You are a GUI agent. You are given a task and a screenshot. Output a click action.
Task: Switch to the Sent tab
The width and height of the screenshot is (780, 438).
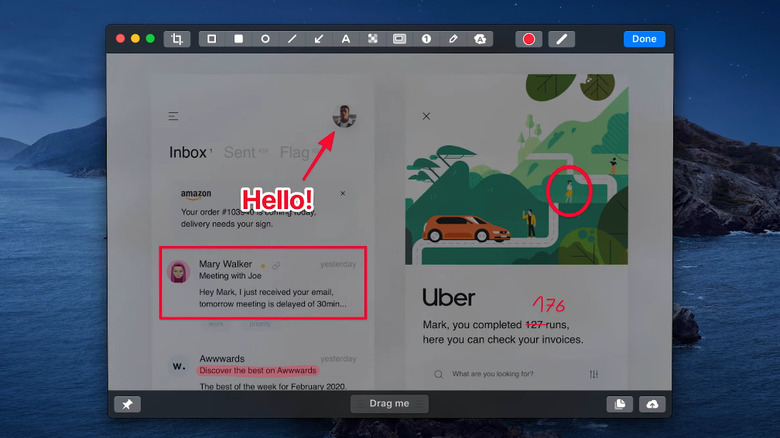[x=239, y=152]
